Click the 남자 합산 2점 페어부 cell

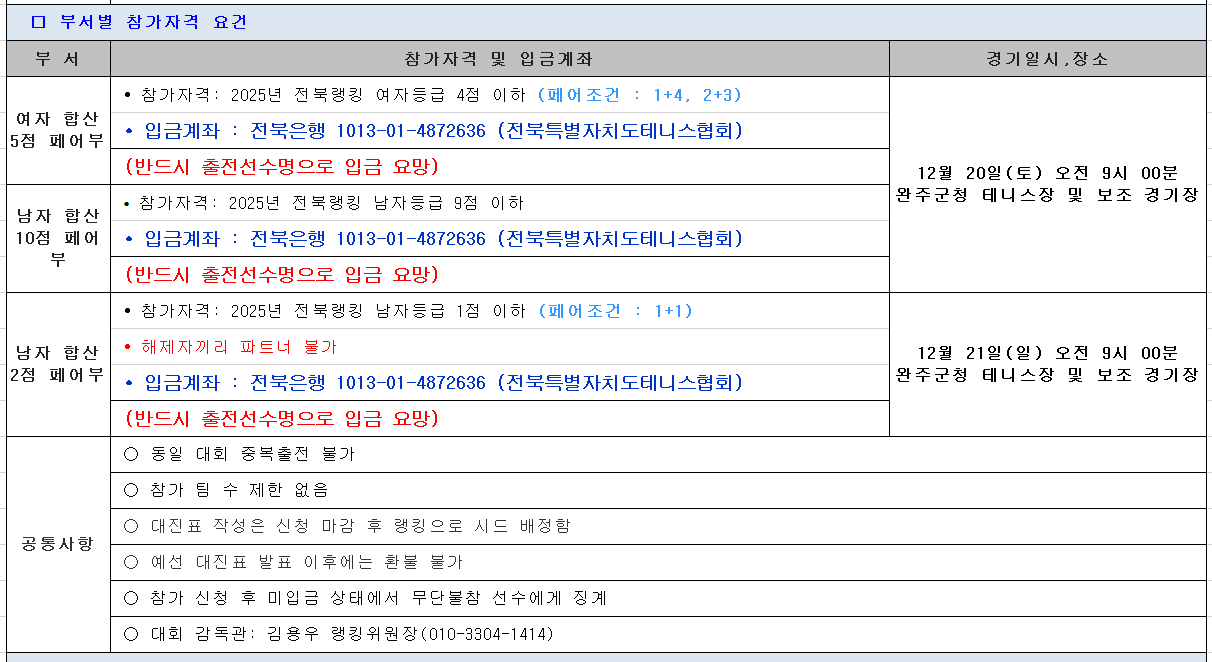point(57,364)
